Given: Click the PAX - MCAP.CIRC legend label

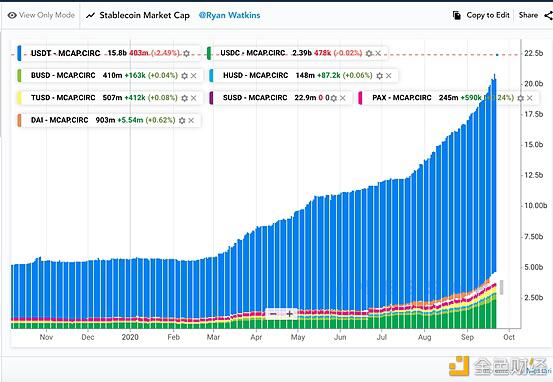Looking at the screenshot, I should (402, 98).
